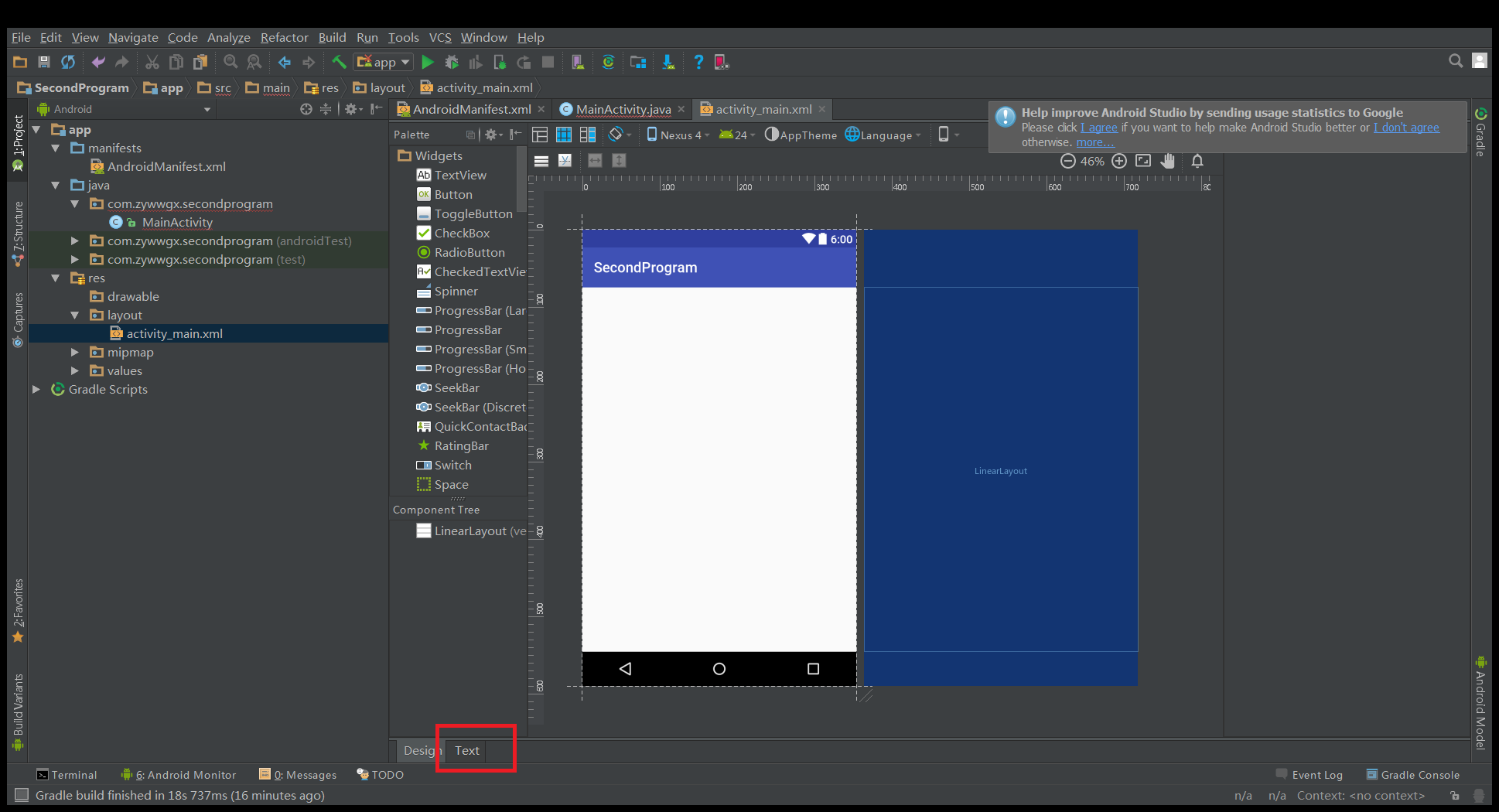Viewport: 1499px width, 812px height.
Task: Click the Make Project hammer icon
Action: coord(339,63)
